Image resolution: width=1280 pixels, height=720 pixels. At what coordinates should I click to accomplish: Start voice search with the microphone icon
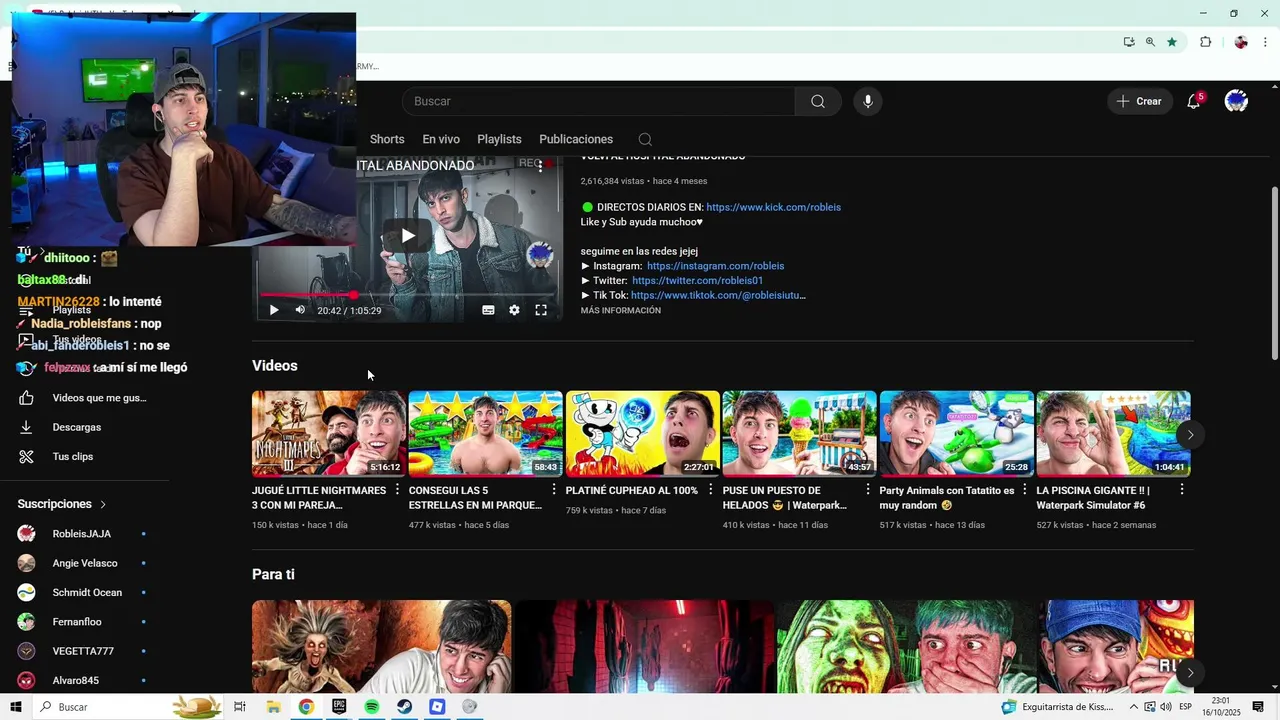pyautogui.click(x=868, y=101)
